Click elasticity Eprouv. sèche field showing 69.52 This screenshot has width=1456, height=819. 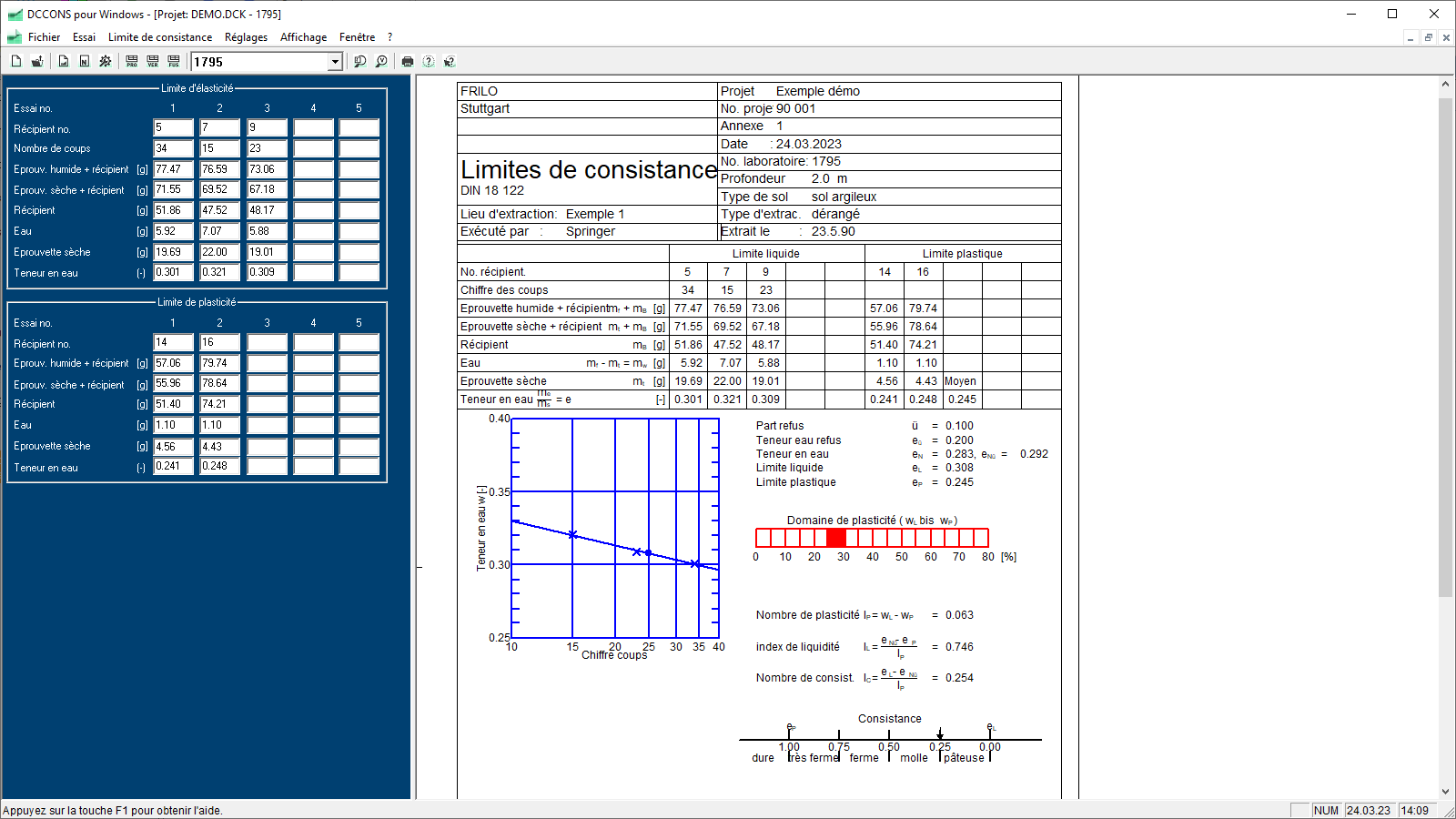point(220,189)
